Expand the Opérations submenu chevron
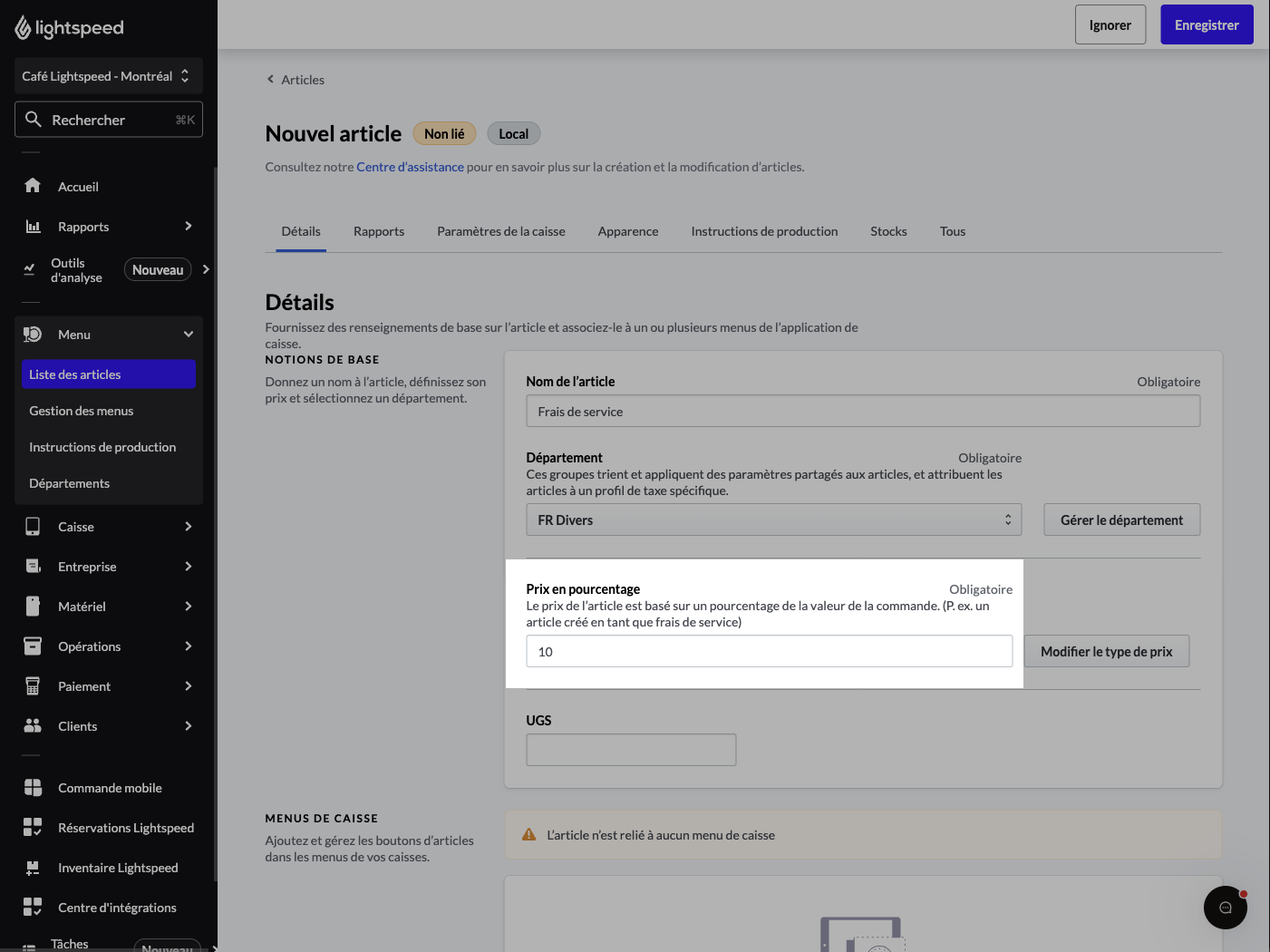Screen dimensions: 1270x952 tap(189, 646)
